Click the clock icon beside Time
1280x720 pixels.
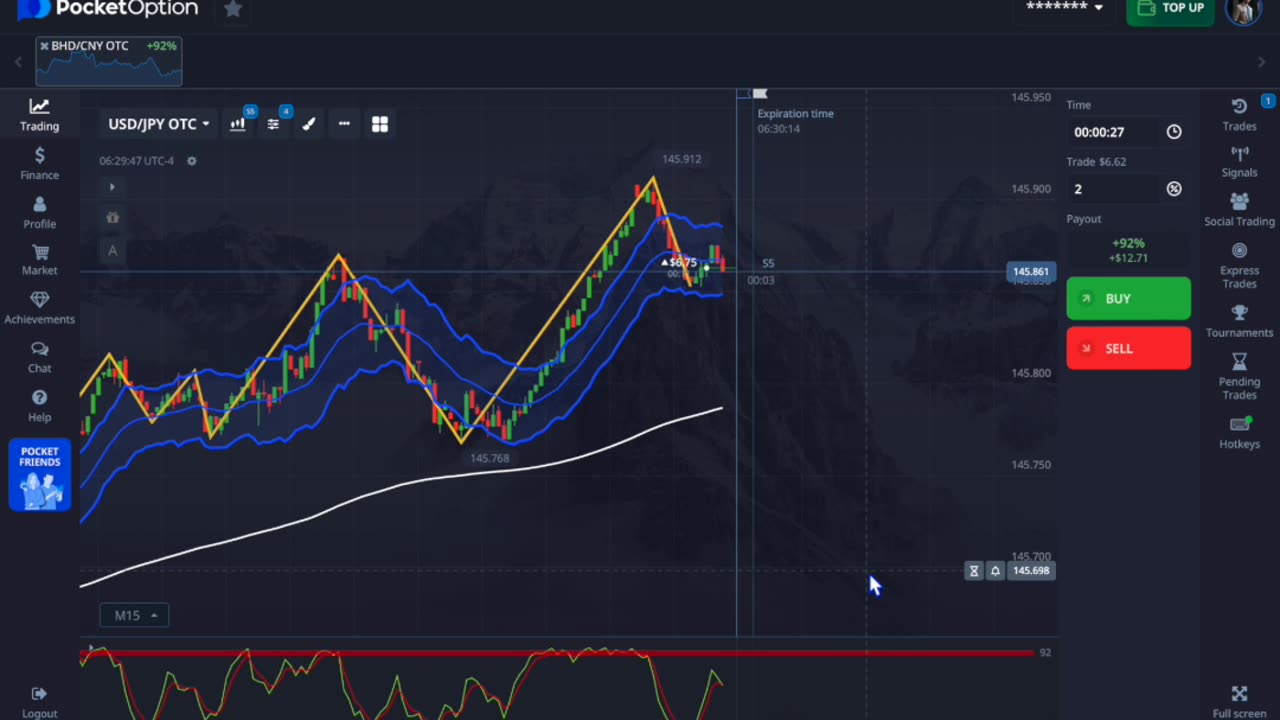click(1174, 132)
